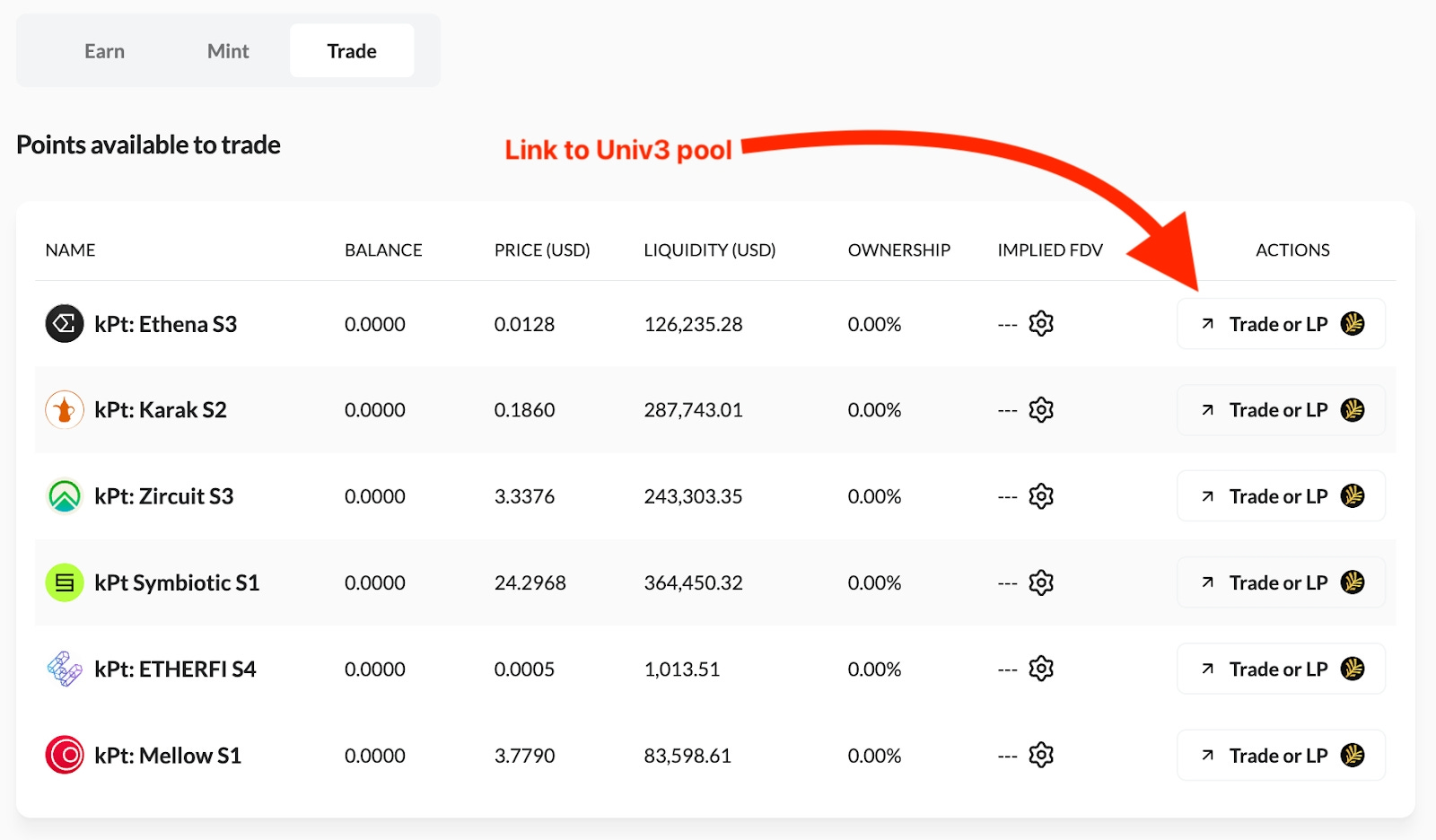
Task: Click the gold leaf icon in Ethena S3's Trade or LP button
Action: [x=1353, y=323]
